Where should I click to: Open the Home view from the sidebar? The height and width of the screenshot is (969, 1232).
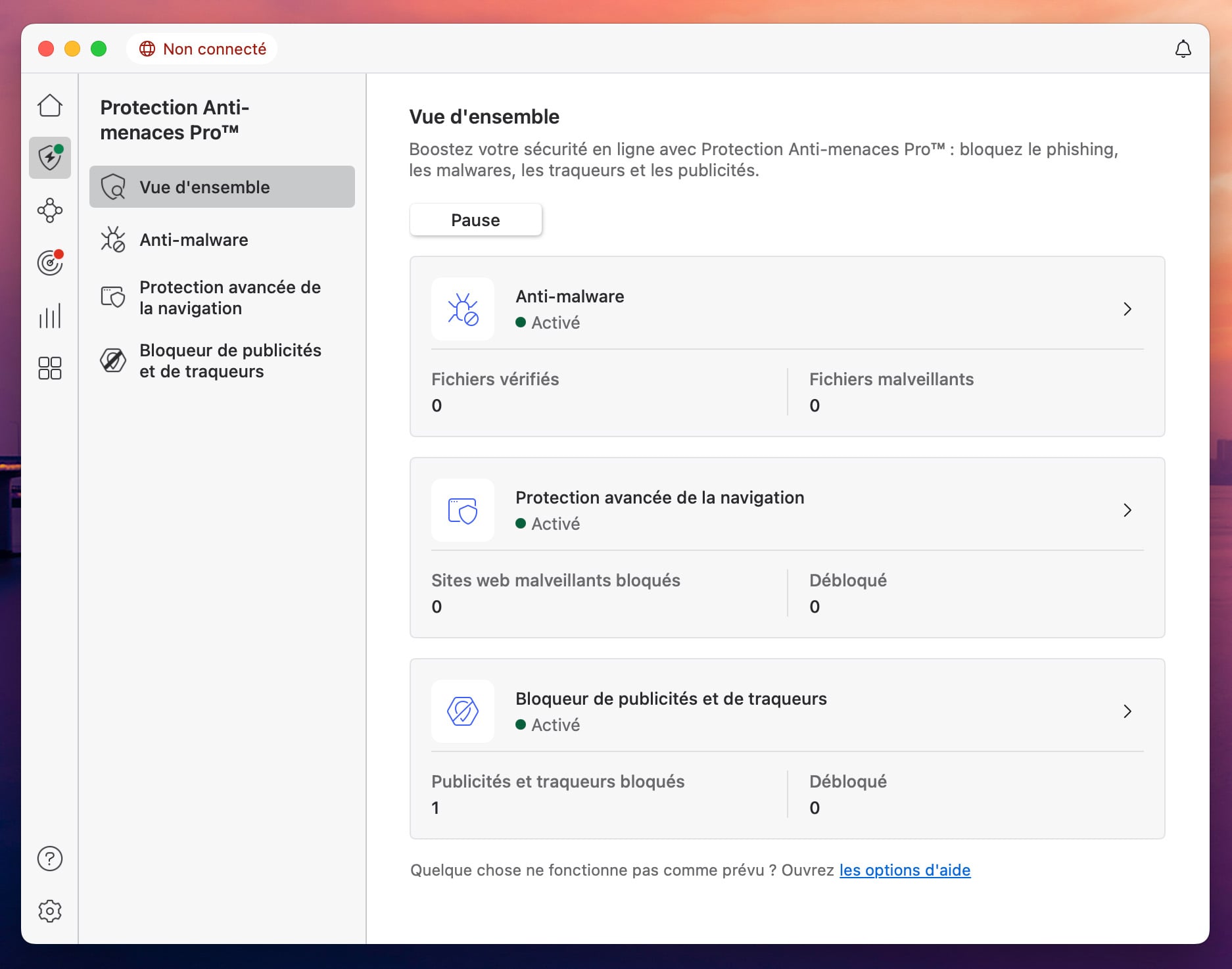click(x=49, y=105)
